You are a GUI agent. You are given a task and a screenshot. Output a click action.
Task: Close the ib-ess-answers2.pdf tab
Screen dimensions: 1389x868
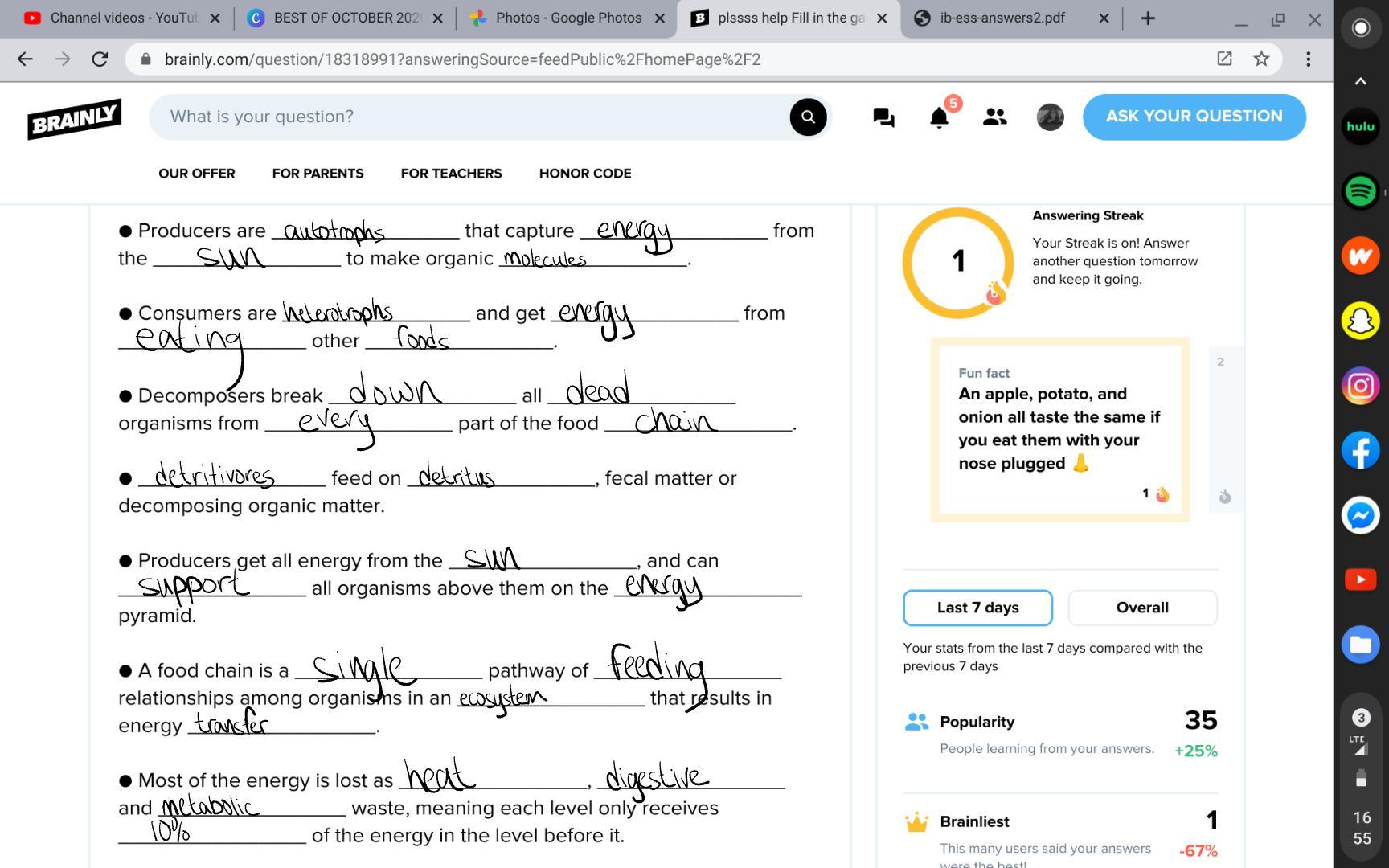1104,18
